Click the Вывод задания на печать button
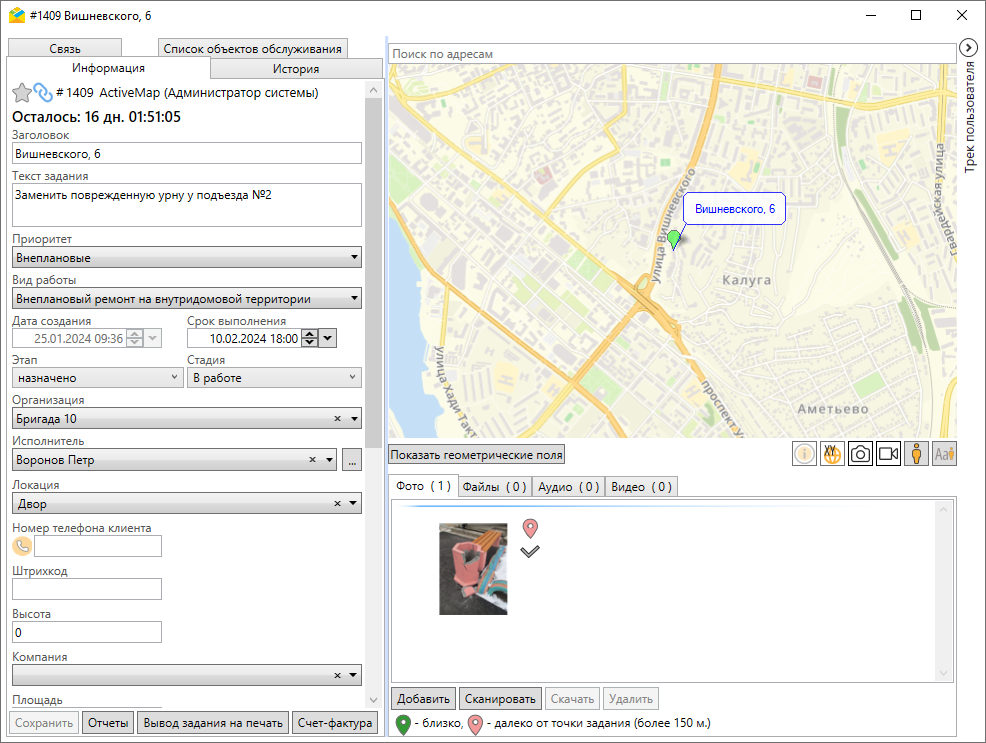Viewport: 986px width, 743px height. point(213,723)
